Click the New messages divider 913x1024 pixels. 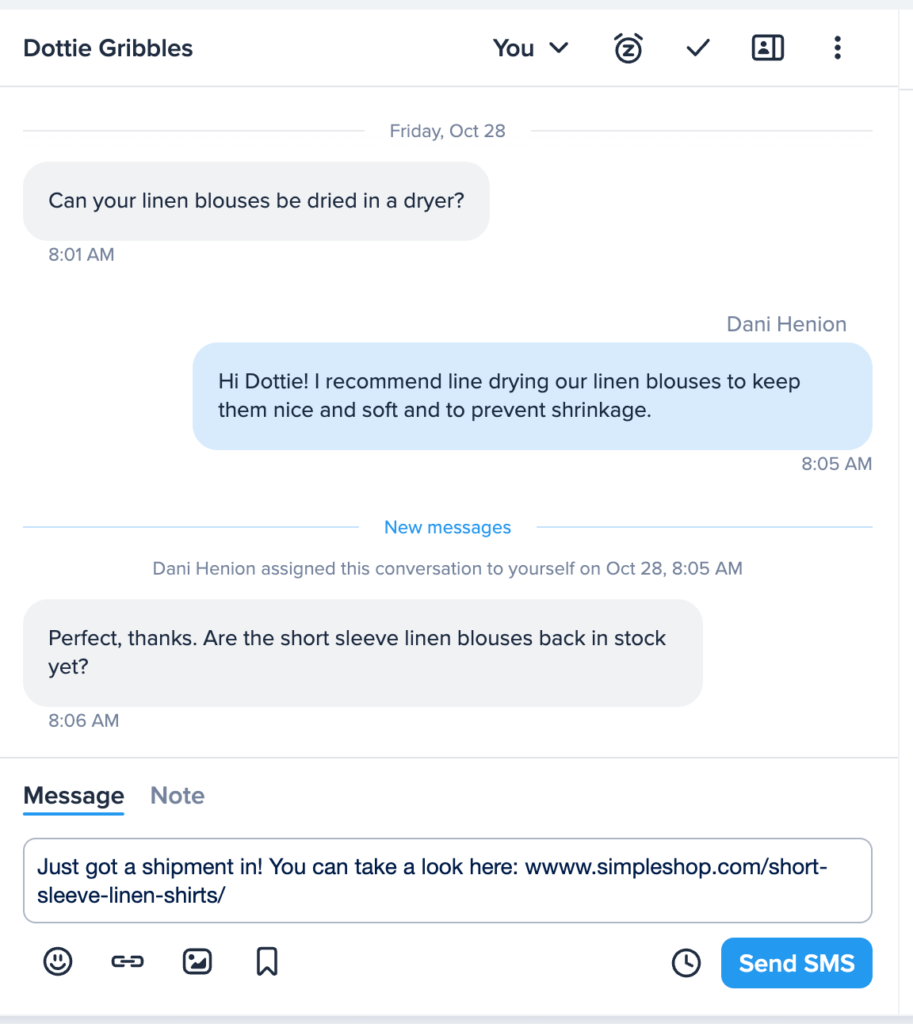[x=447, y=527]
